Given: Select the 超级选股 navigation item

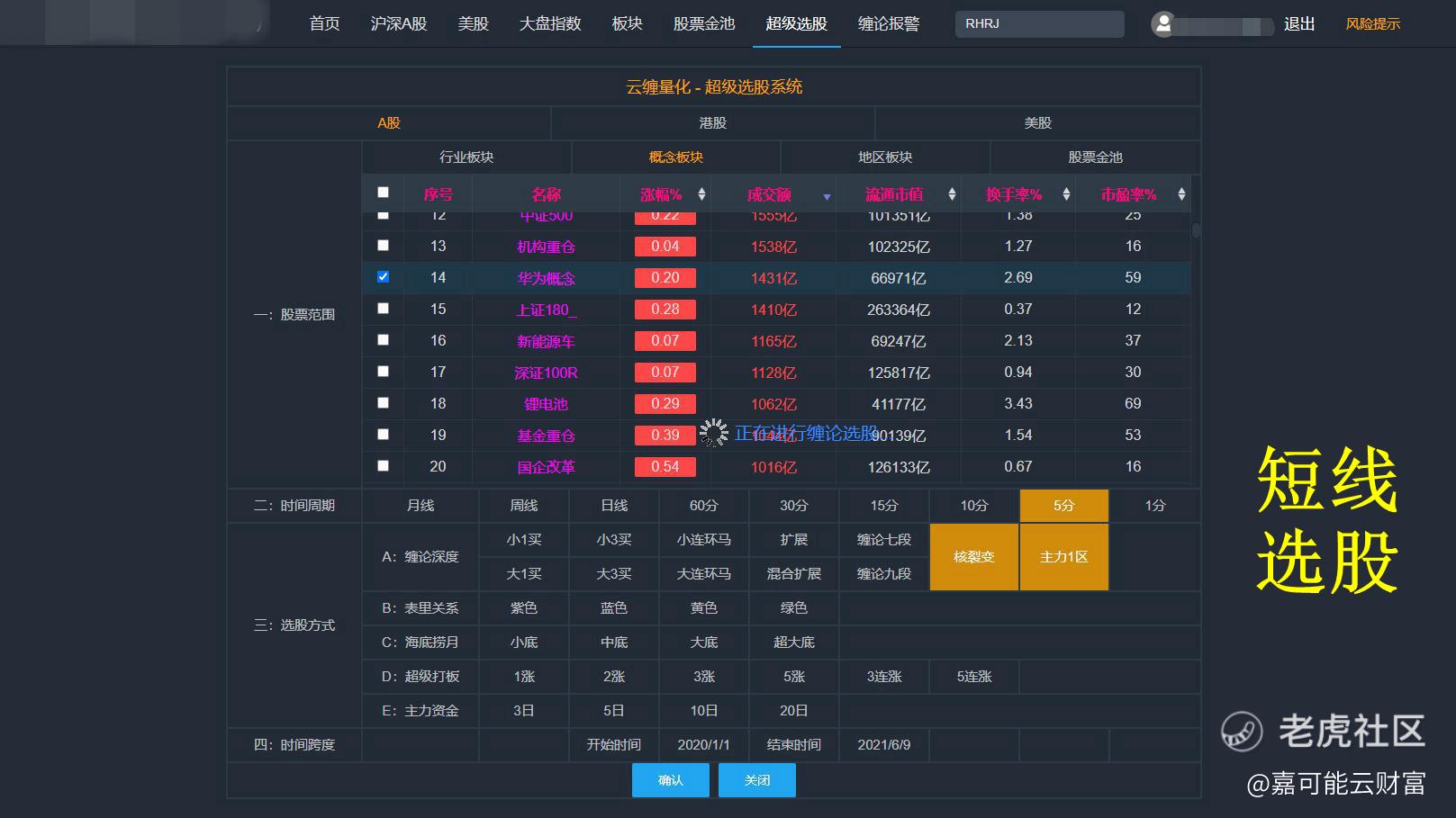Looking at the screenshot, I should [x=796, y=24].
